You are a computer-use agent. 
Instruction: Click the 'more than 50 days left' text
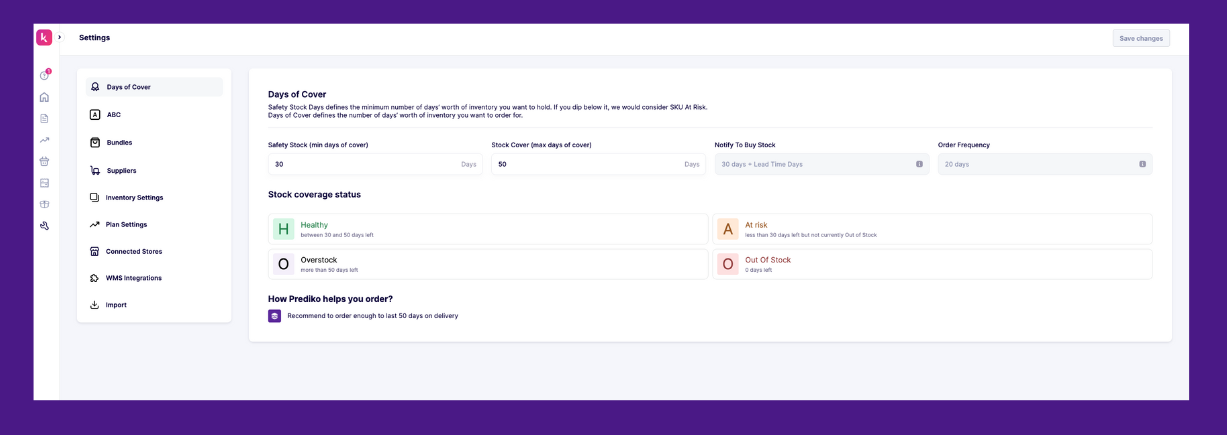[x=329, y=270]
